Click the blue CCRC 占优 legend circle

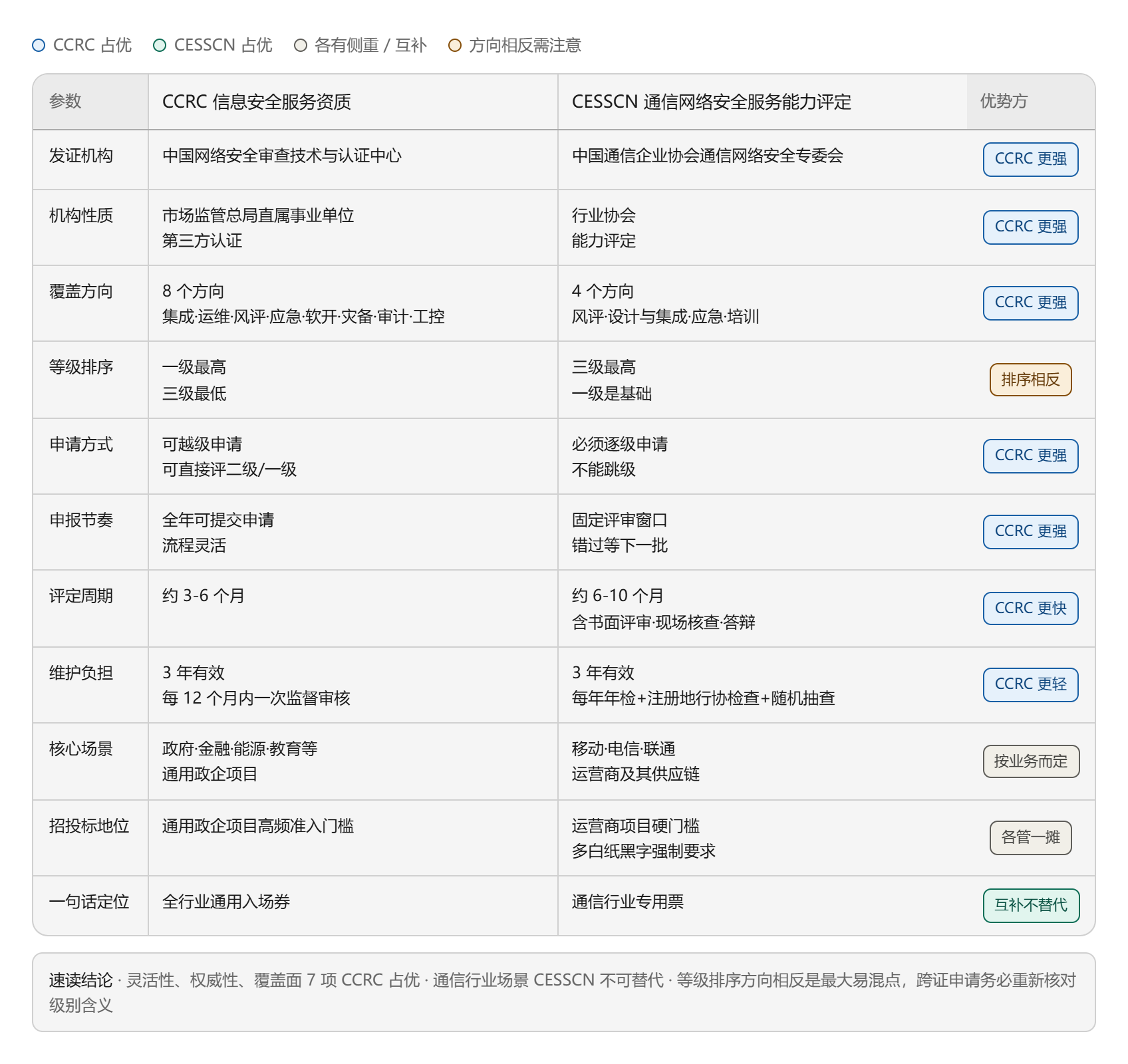tap(39, 45)
